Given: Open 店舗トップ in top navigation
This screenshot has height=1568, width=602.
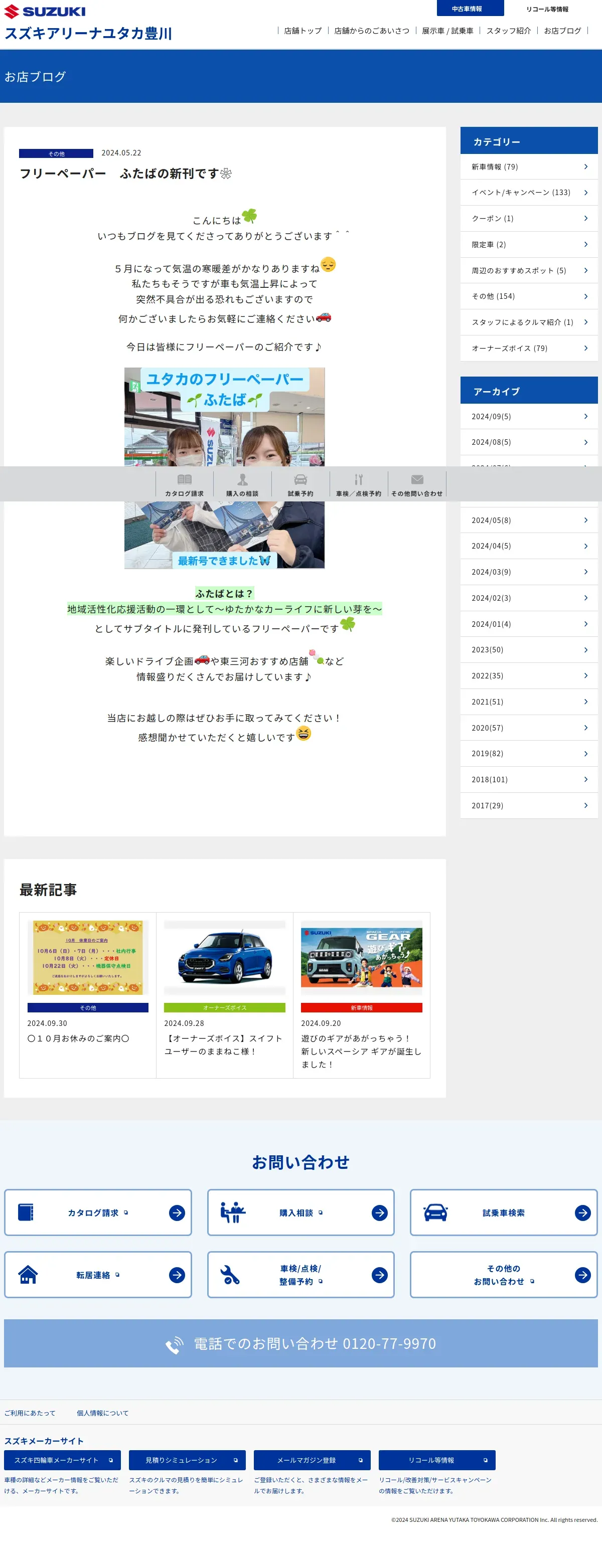Looking at the screenshot, I should point(303,31).
